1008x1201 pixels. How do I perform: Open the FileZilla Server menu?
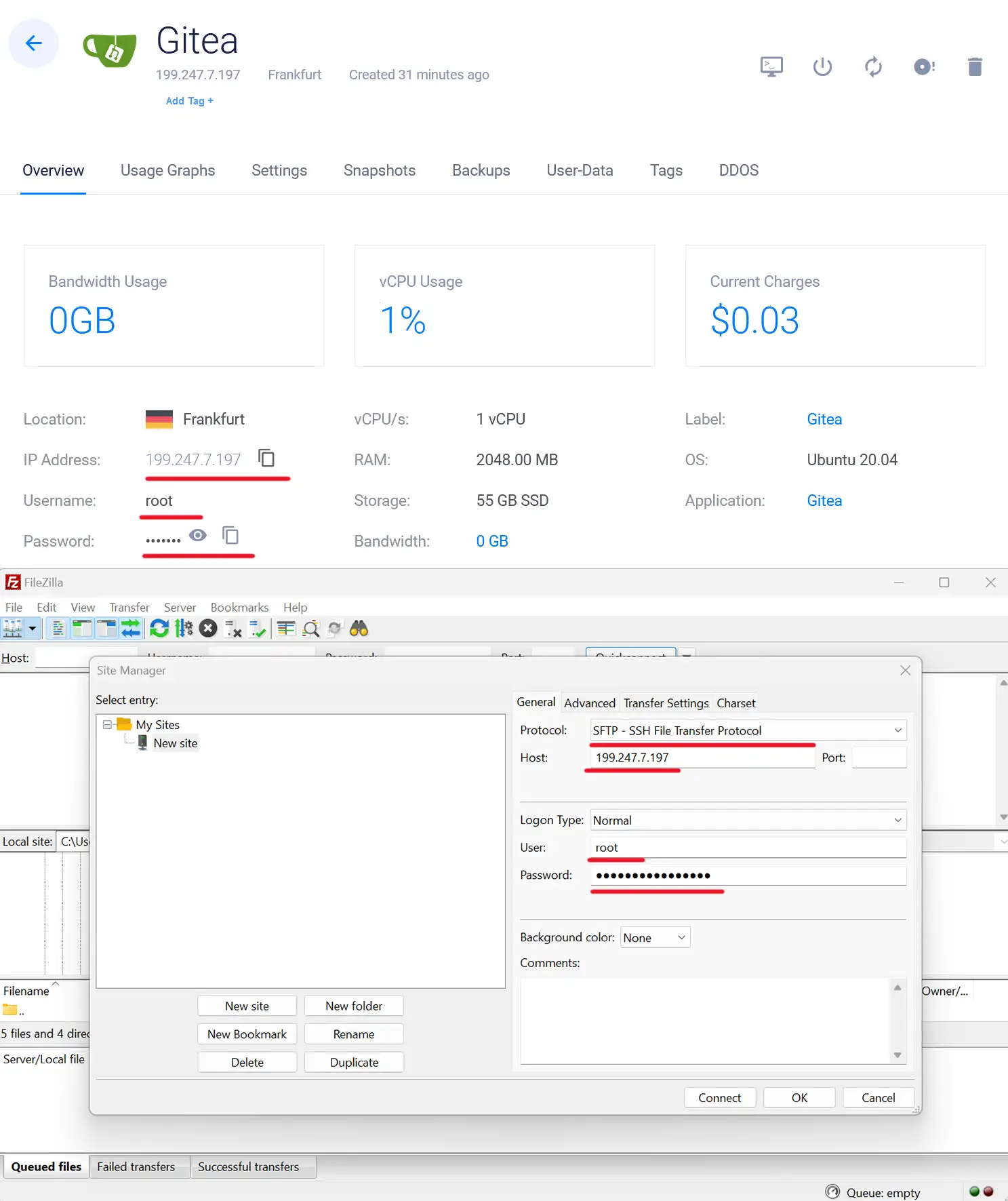click(180, 607)
